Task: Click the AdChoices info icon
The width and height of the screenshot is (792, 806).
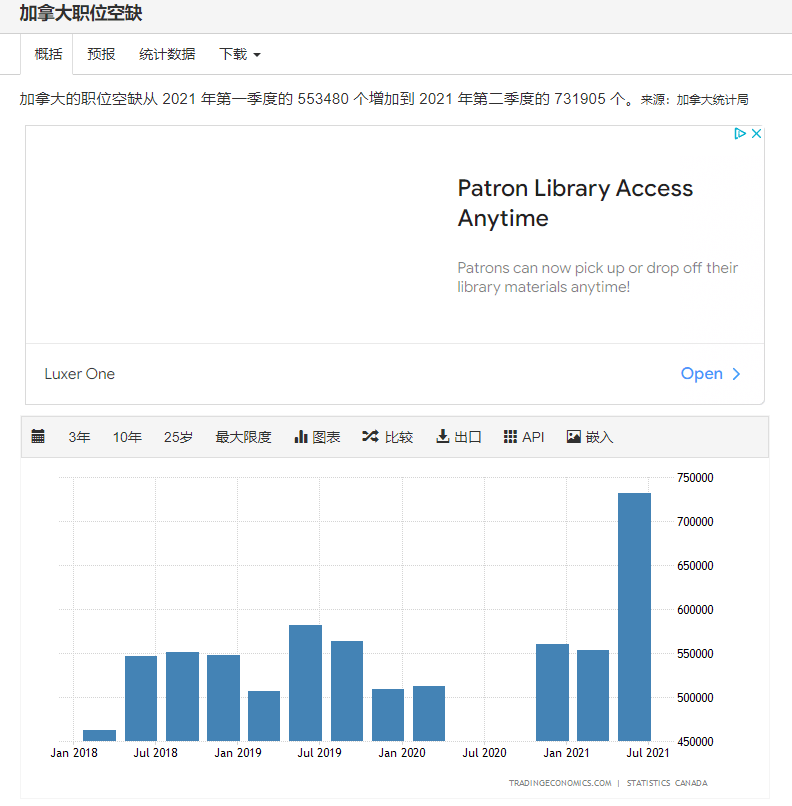Action: coord(740,134)
